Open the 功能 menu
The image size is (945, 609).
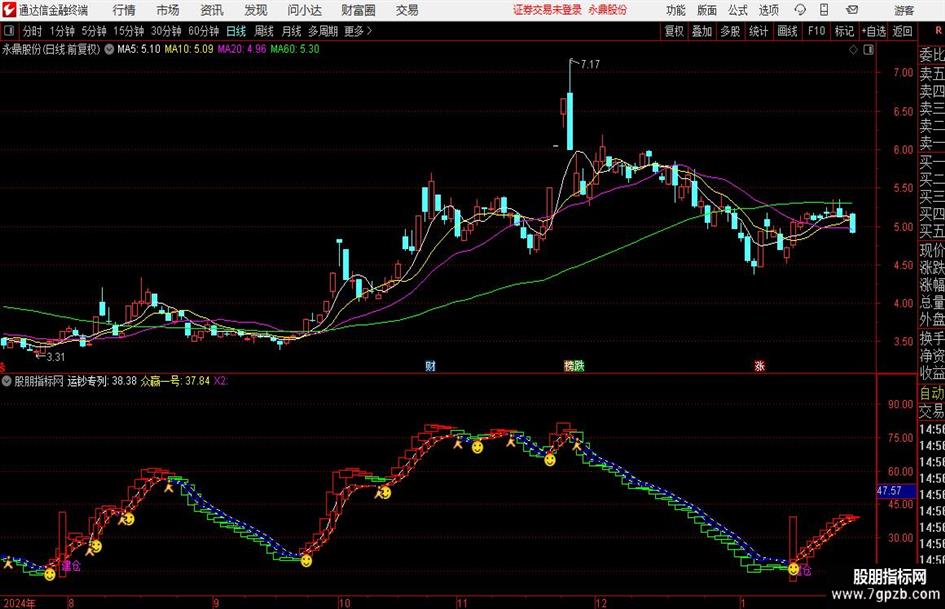(x=676, y=10)
